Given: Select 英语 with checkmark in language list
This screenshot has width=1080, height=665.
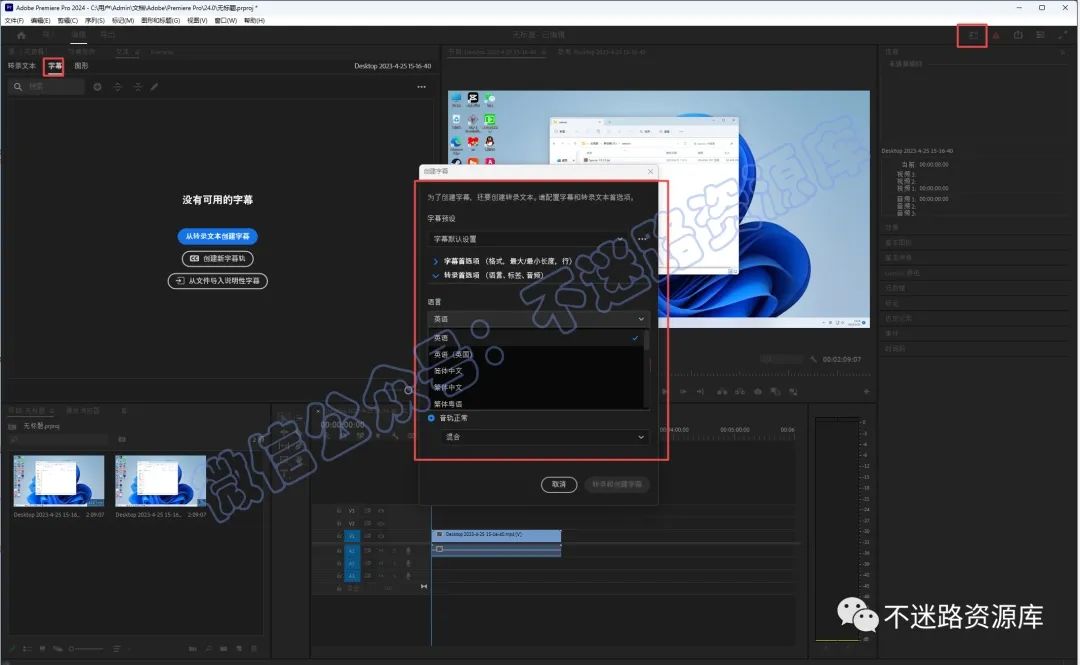Looking at the screenshot, I should click(x=535, y=338).
